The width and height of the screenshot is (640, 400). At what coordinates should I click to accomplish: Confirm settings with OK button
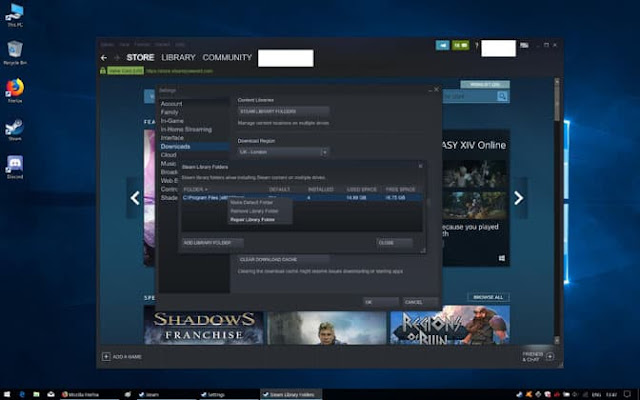[380, 302]
